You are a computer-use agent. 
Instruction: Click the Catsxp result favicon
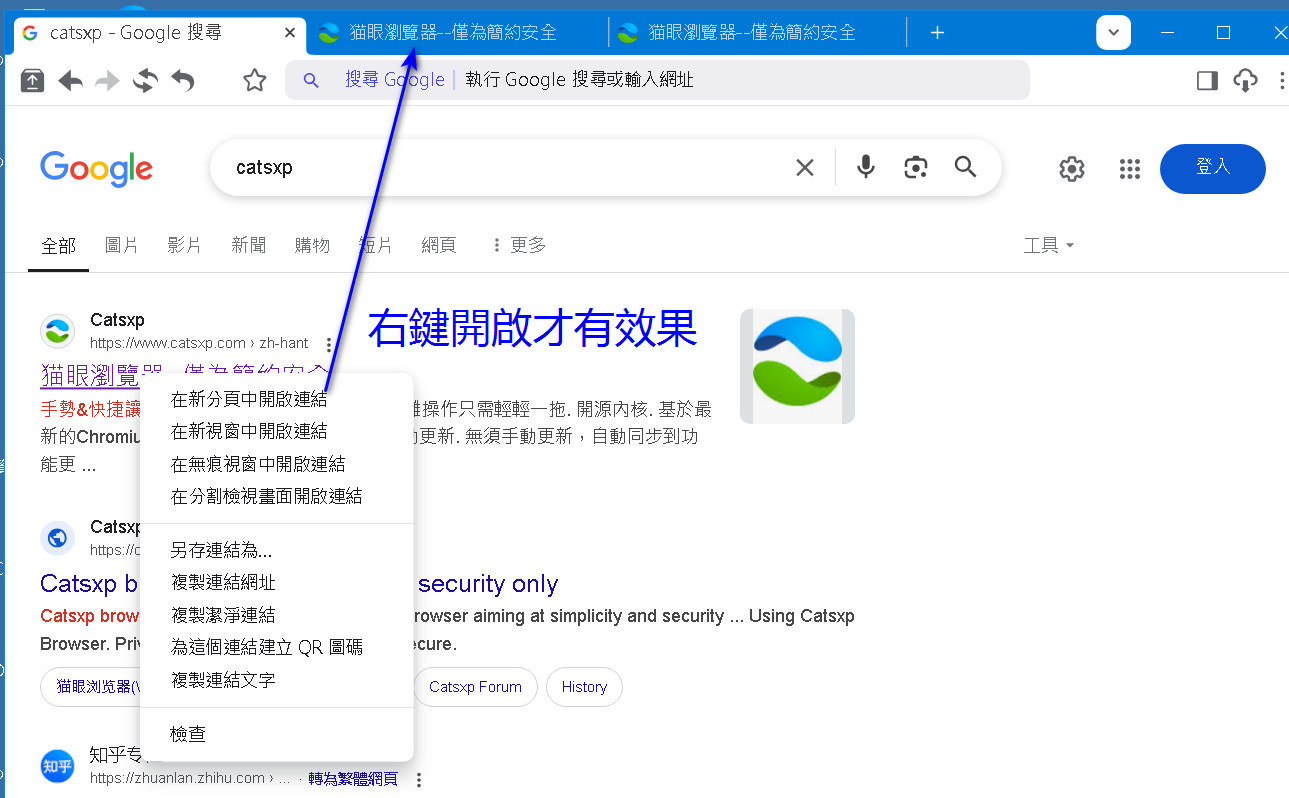[x=57, y=331]
